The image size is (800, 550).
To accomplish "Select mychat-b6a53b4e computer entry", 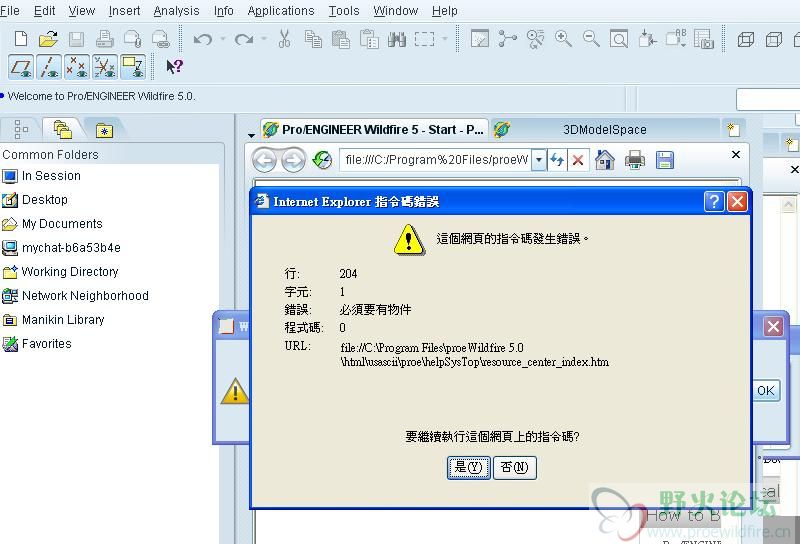I will (61, 248).
